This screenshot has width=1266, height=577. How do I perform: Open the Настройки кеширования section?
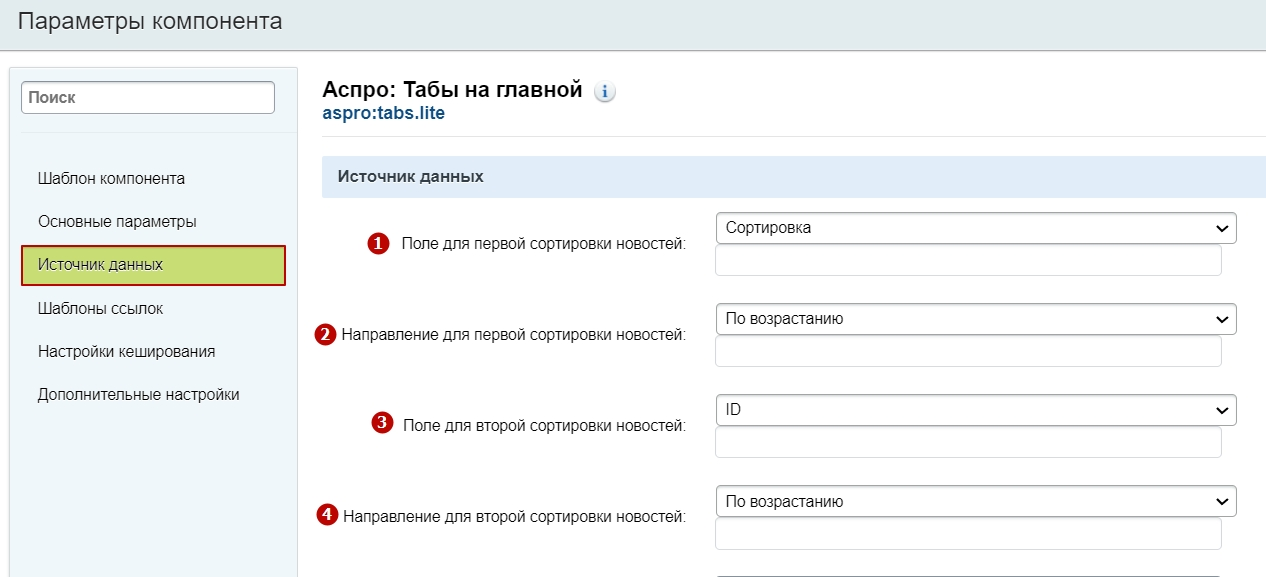pos(126,352)
